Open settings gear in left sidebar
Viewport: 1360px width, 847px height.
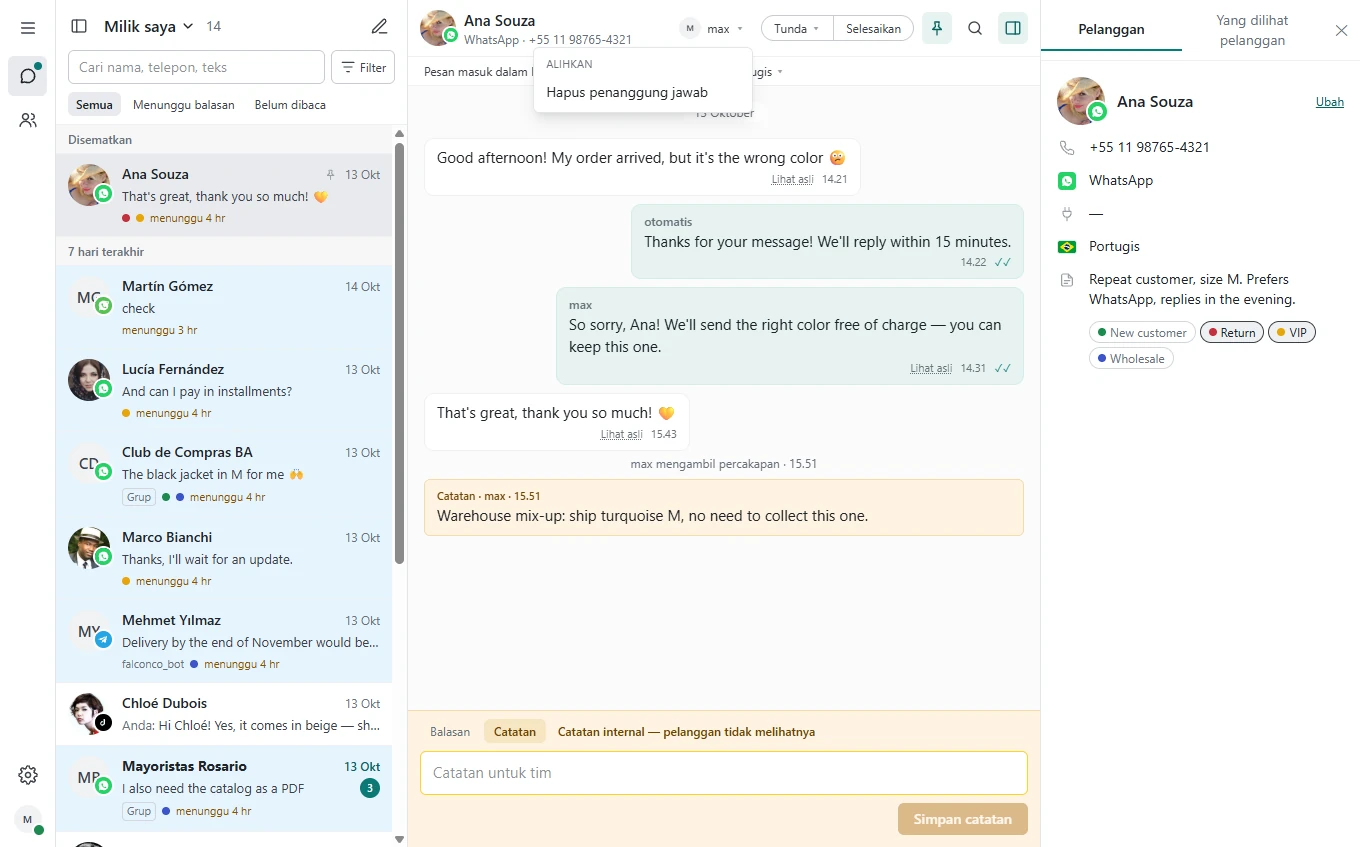click(28, 775)
